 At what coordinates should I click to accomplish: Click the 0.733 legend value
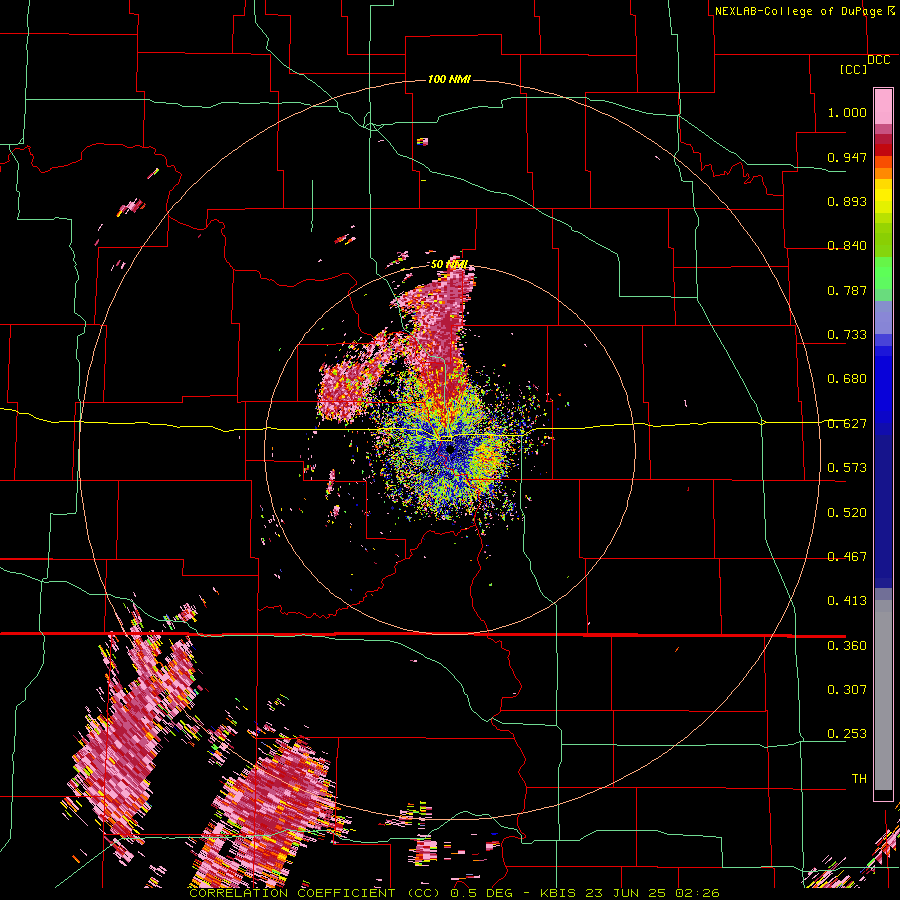pyautogui.click(x=847, y=335)
